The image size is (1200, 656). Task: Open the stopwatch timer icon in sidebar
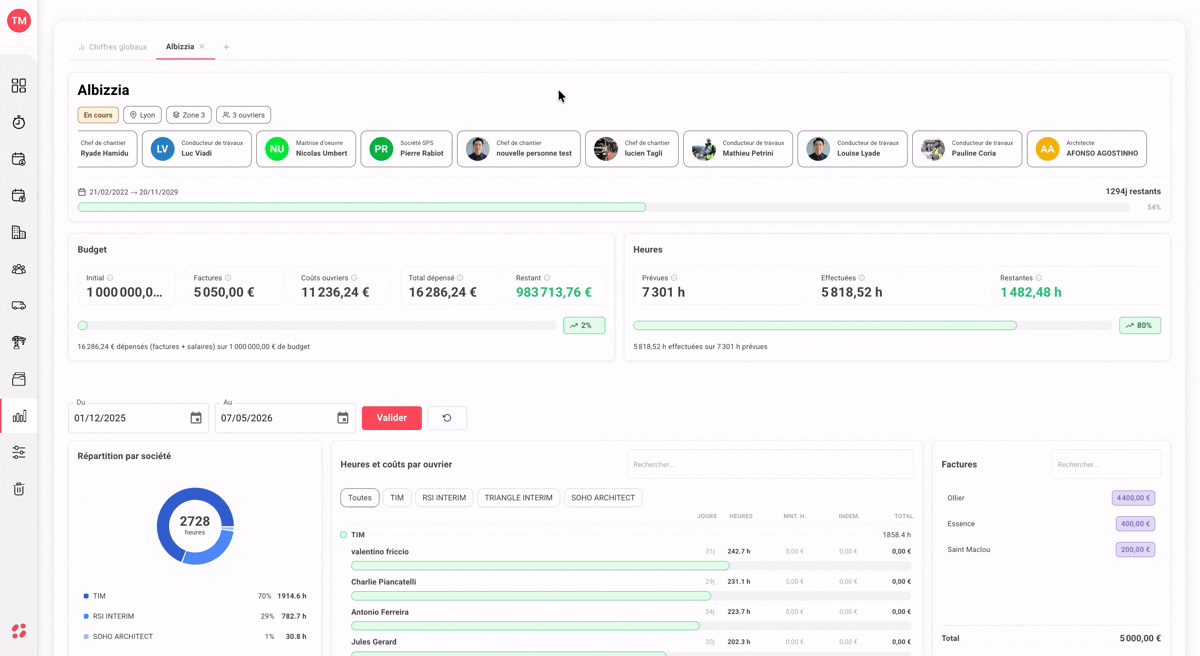pyautogui.click(x=19, y=122)
